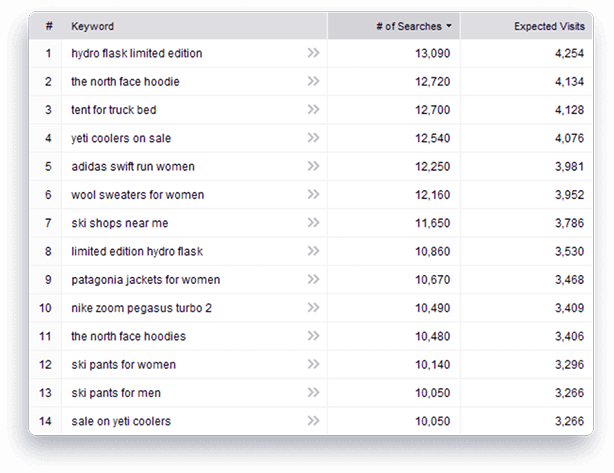Image resolution: width=614 pixels, height=473 pixels.
Task: Click double-arrow icon for limited edition hydro flask
Action: 313,251
